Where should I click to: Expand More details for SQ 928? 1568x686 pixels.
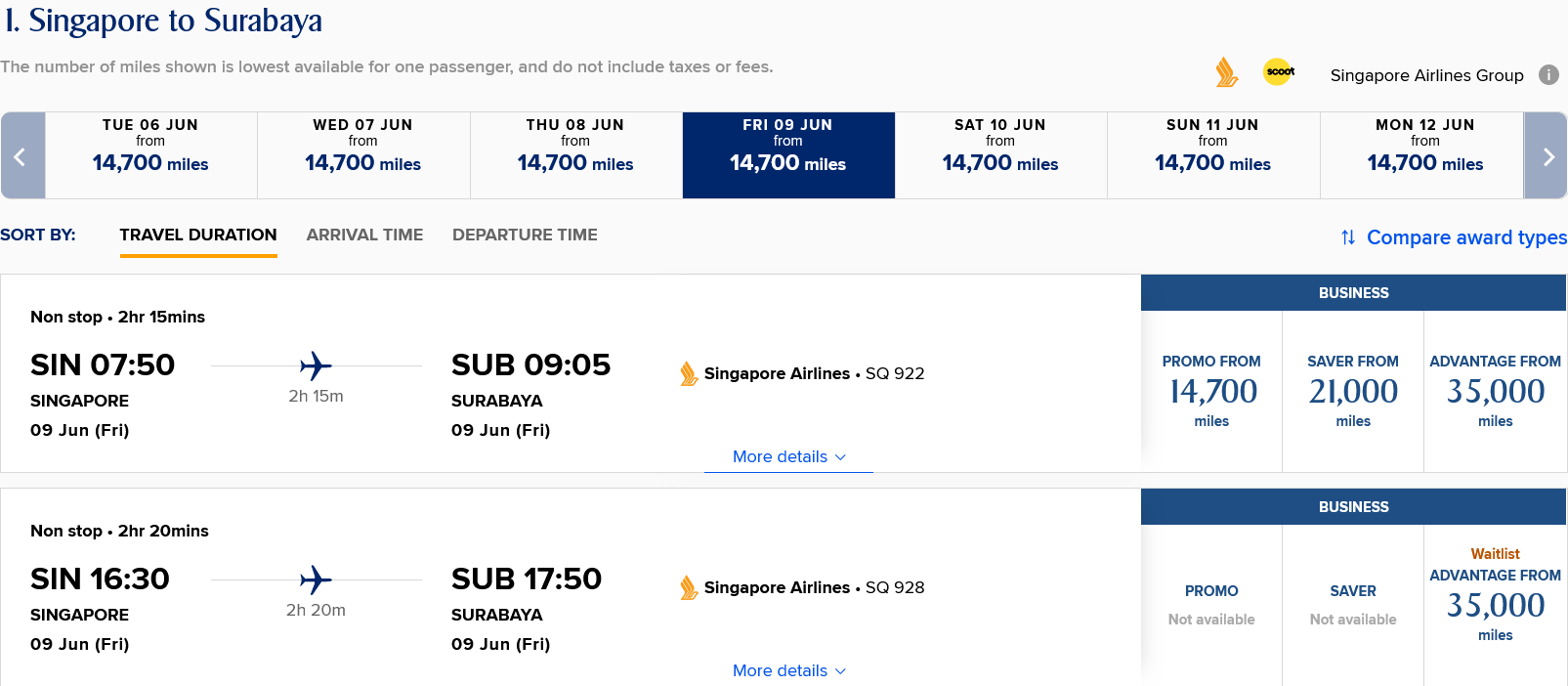(x=789, y=670)
